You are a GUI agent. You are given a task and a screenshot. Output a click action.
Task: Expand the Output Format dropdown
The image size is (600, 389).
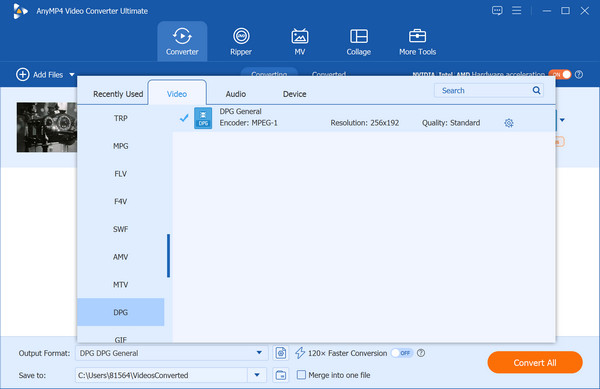[259, 353]
